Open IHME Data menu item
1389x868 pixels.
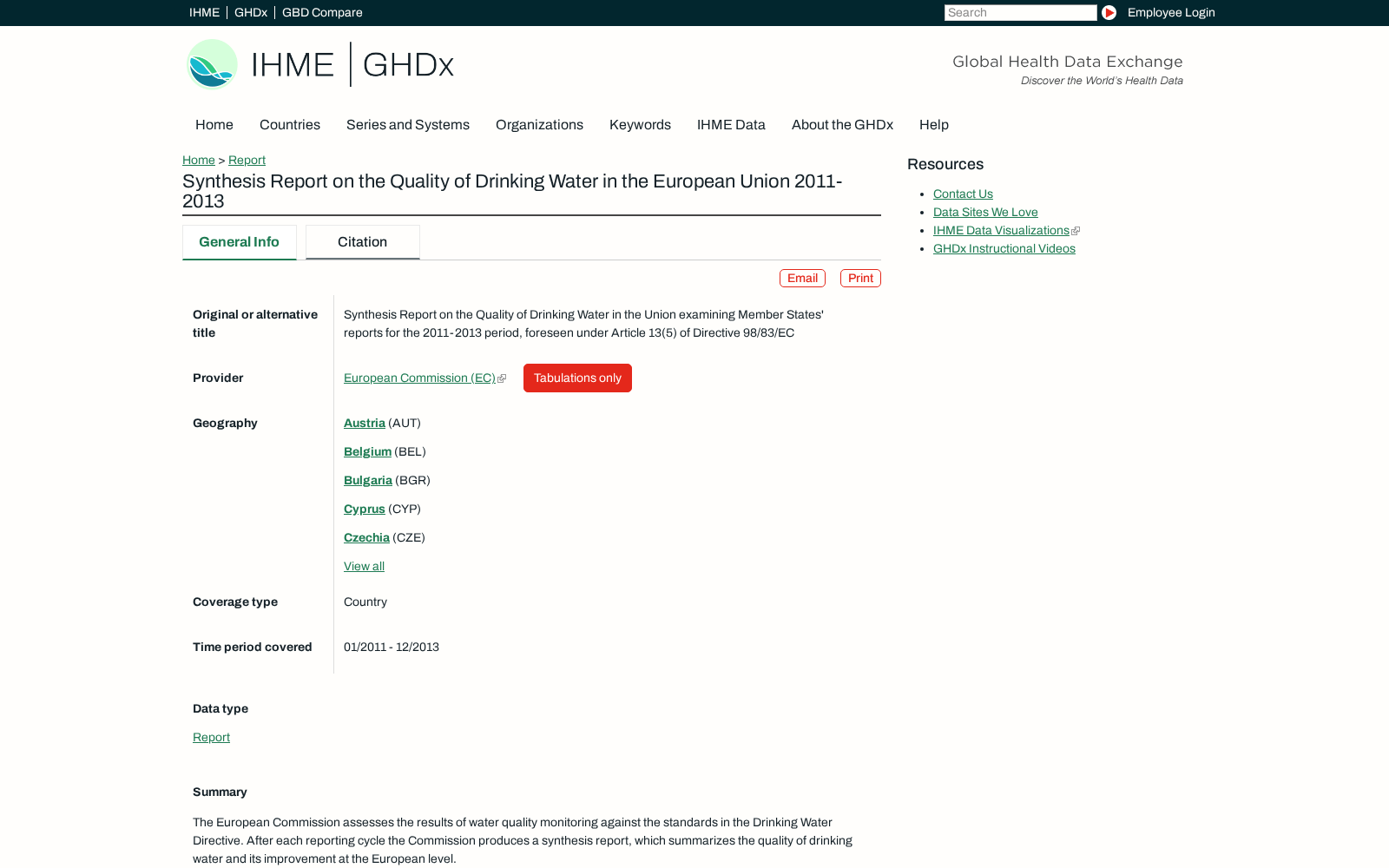731,124
